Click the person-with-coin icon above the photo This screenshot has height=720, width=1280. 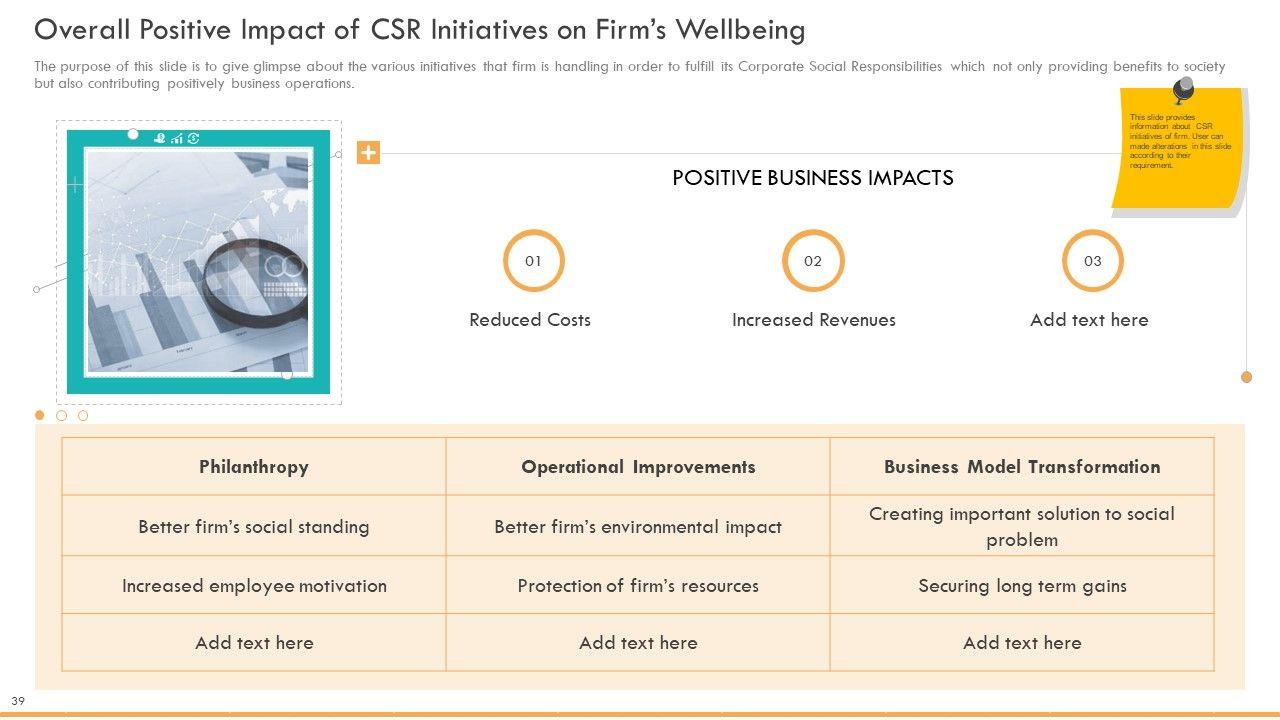point(159,139)
